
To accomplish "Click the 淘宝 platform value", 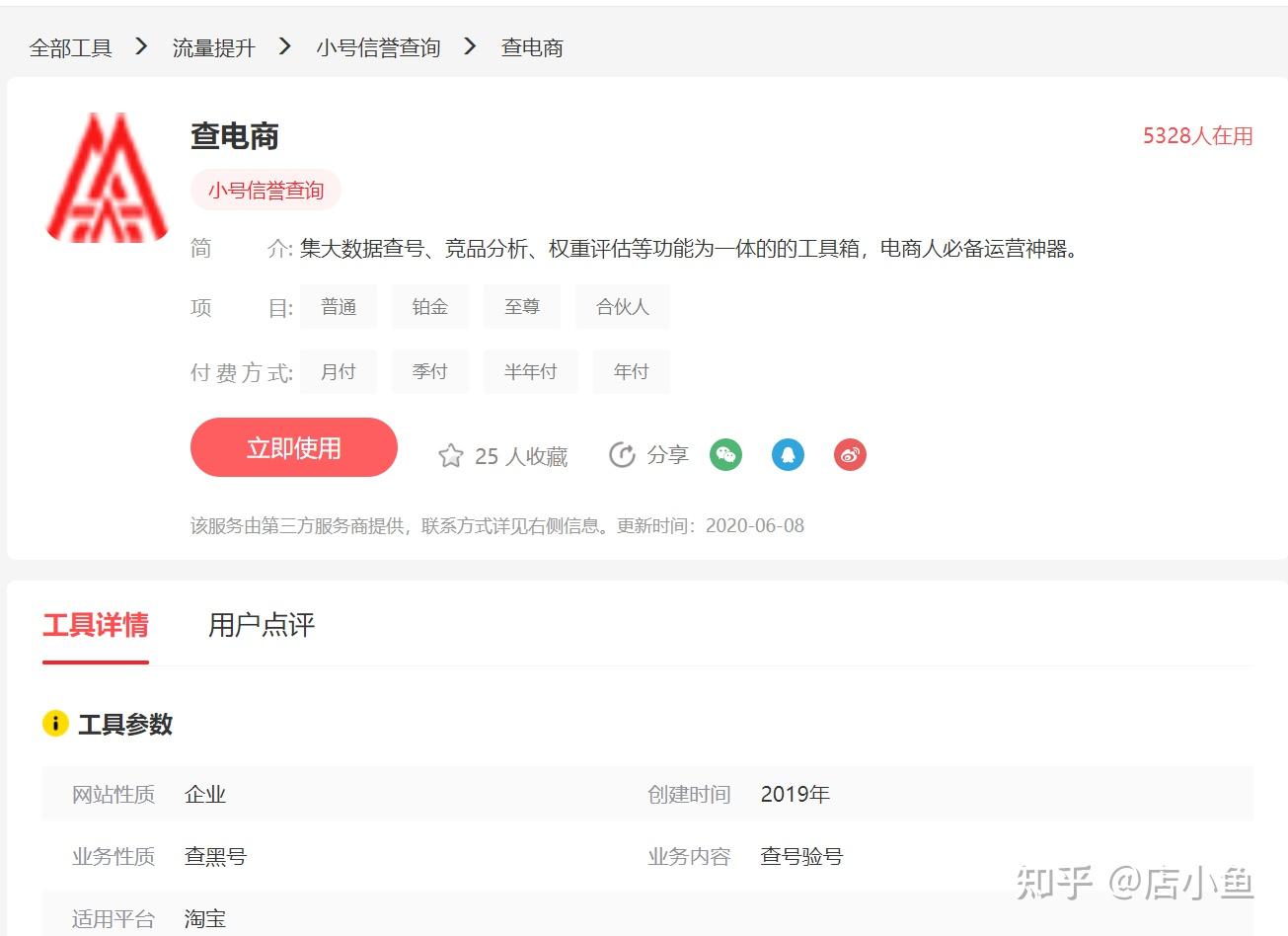I will (x=205, y=918).
